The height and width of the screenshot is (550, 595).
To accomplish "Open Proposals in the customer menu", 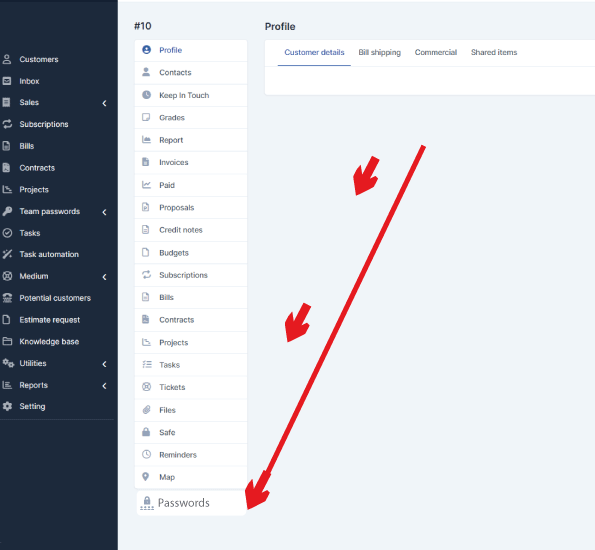I will [191, 208].
